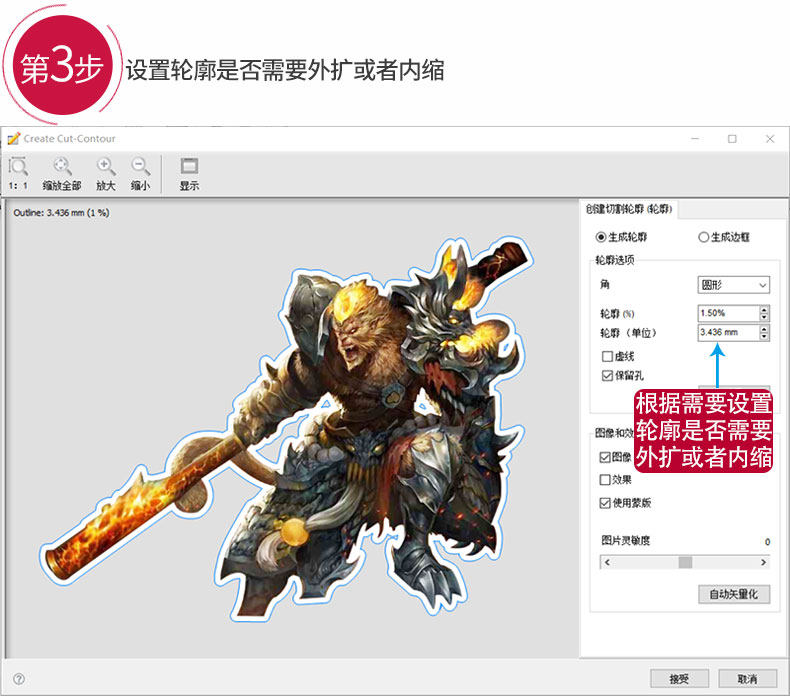Increase 轮廓（单位）with up arrow
This screenshot has height=697, width=790.
(764, 329)
